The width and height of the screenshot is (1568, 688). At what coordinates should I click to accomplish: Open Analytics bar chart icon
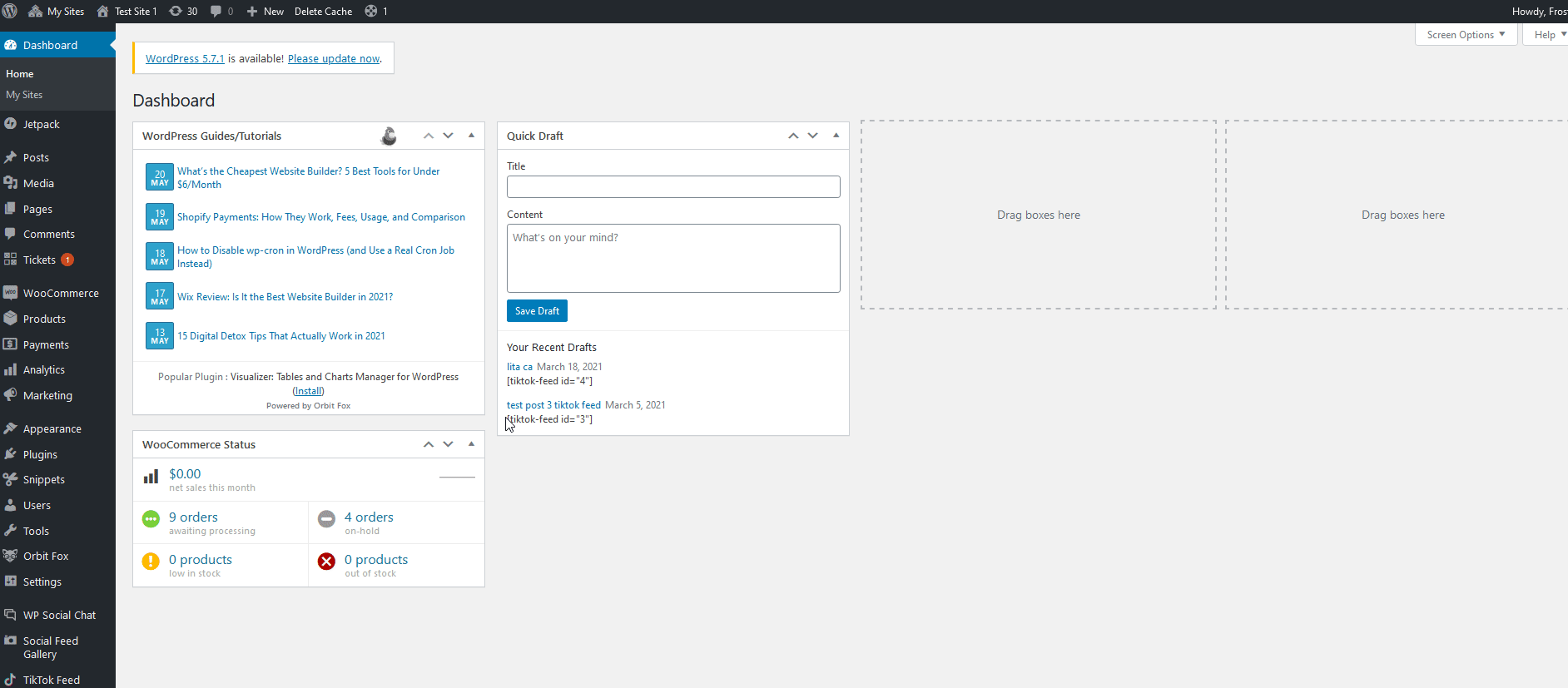tap(10, 369)
